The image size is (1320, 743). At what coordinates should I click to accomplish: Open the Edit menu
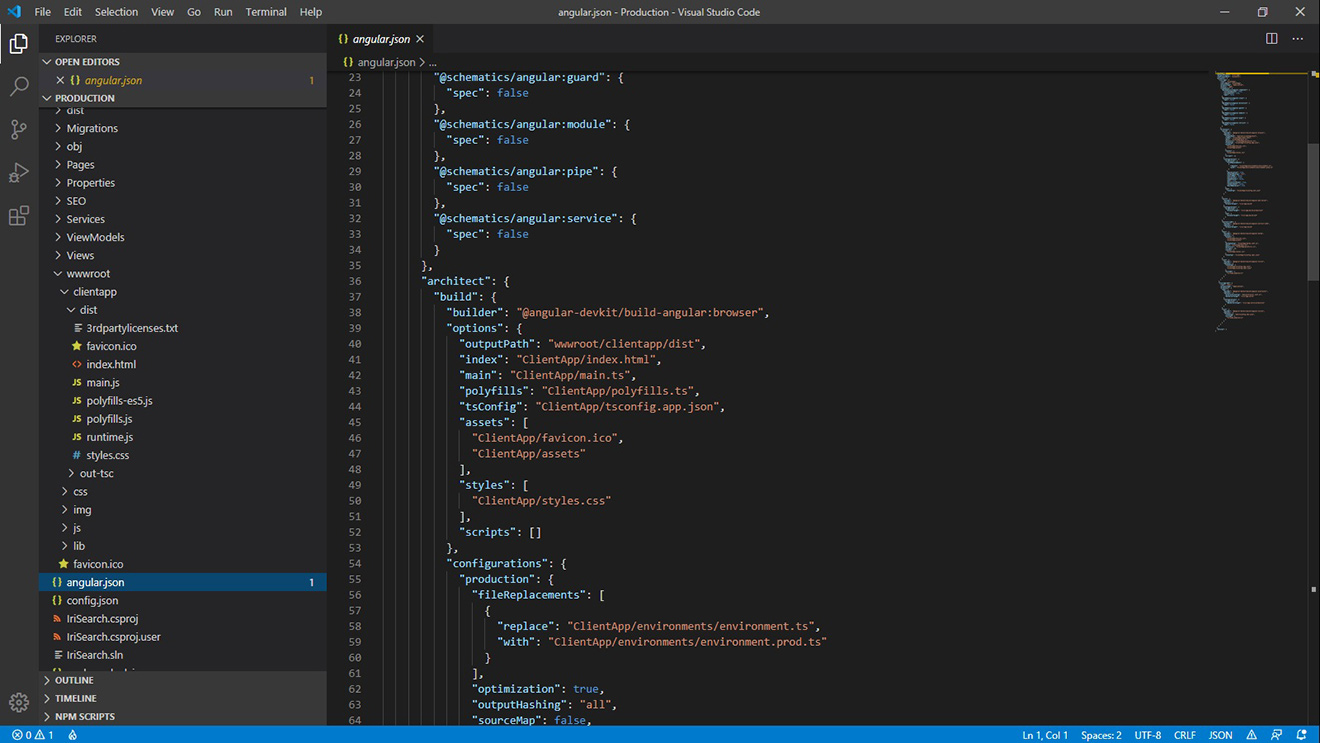coord(73,12)
